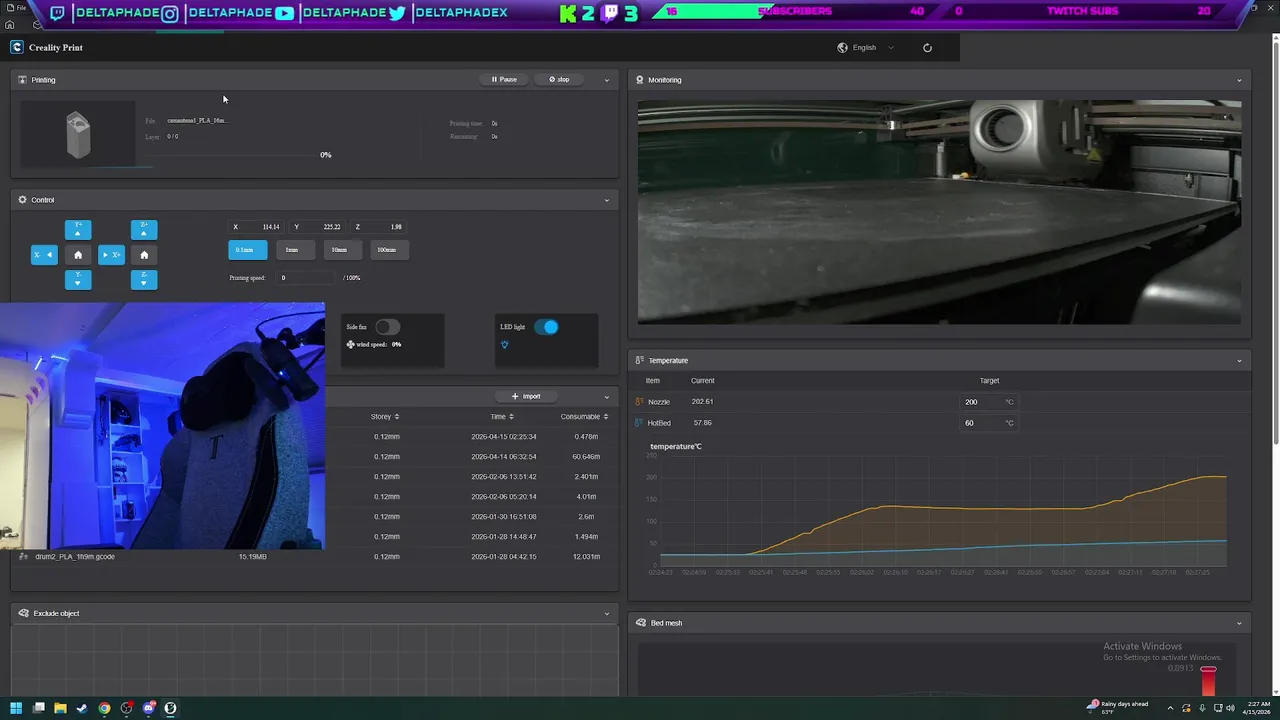1280x720 pixels.
Task: Collapse the Control panel
Action: (x=606, y=200)
